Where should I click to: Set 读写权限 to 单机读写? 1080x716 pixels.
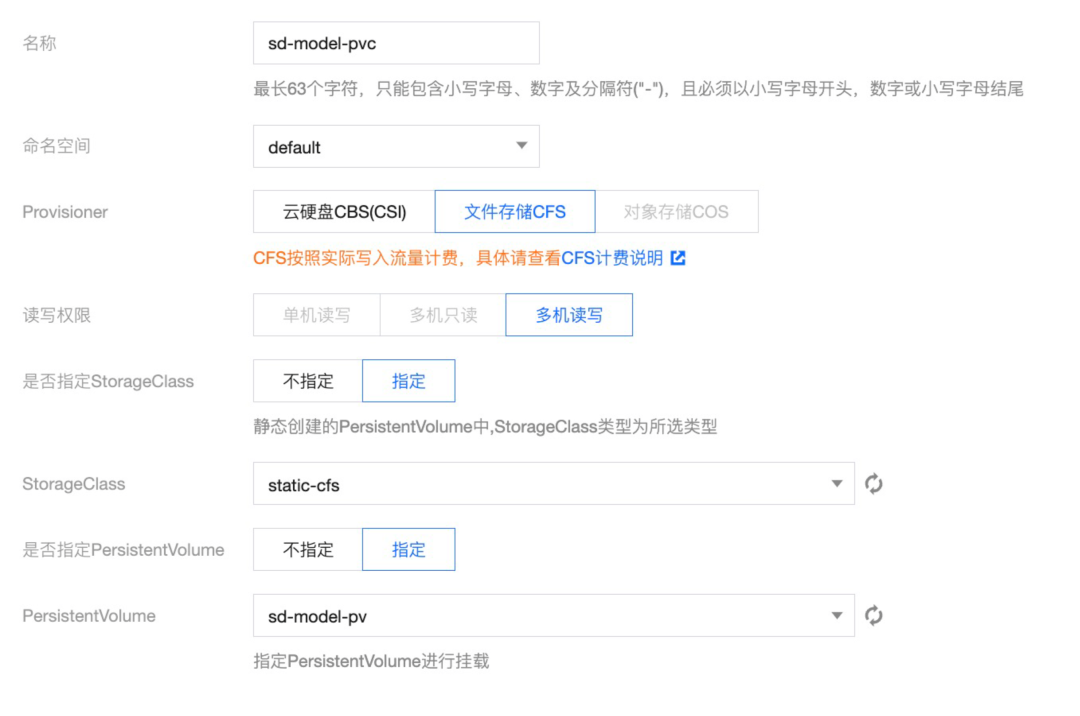coord(316,314)
